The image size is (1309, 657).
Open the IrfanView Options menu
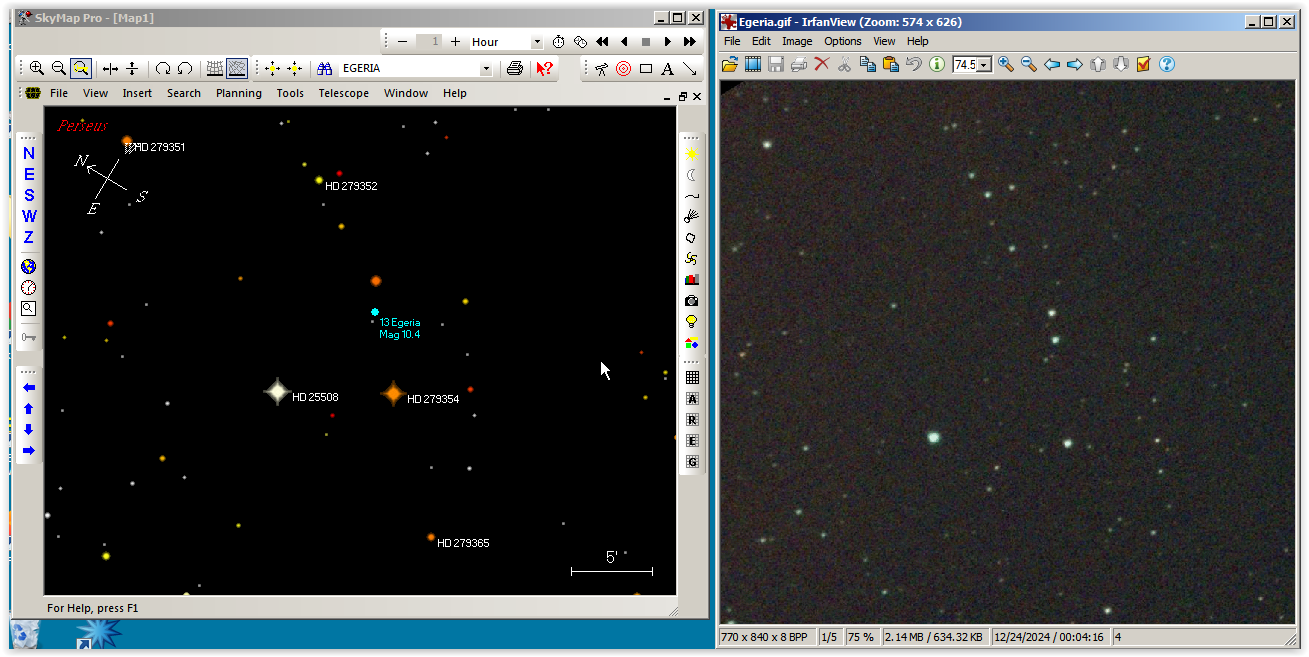[843, 41]
